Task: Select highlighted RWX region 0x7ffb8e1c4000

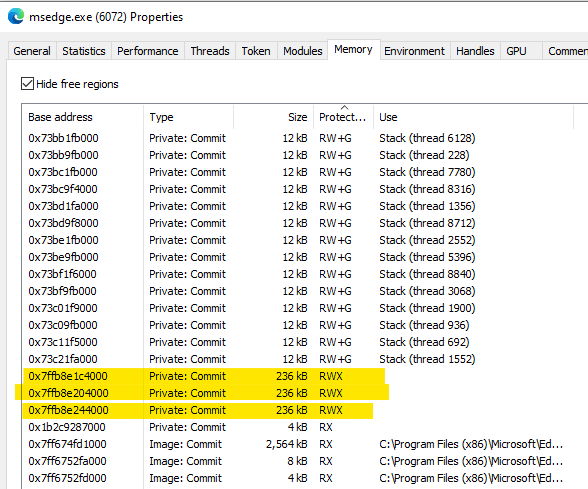Action: (x=304, y=376)
